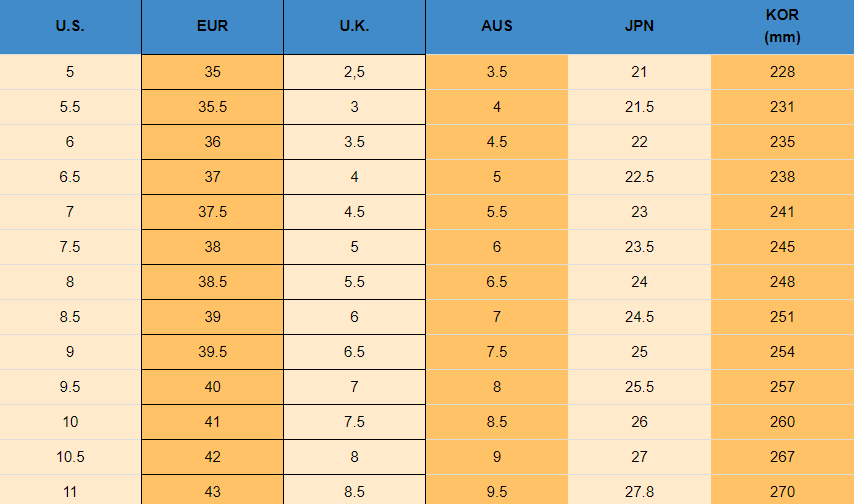Click the AUS 4.5 cell
The width and height of the screenshot is (854, 504).
pyautogui.click(x=497, y=142)
